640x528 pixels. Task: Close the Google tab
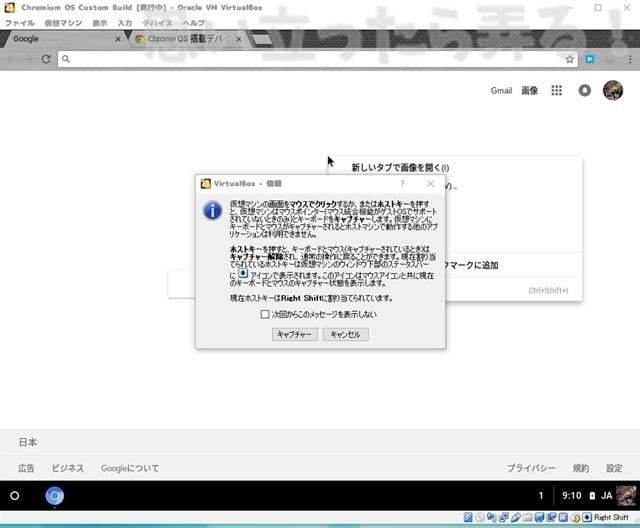[x=118, y=39]
